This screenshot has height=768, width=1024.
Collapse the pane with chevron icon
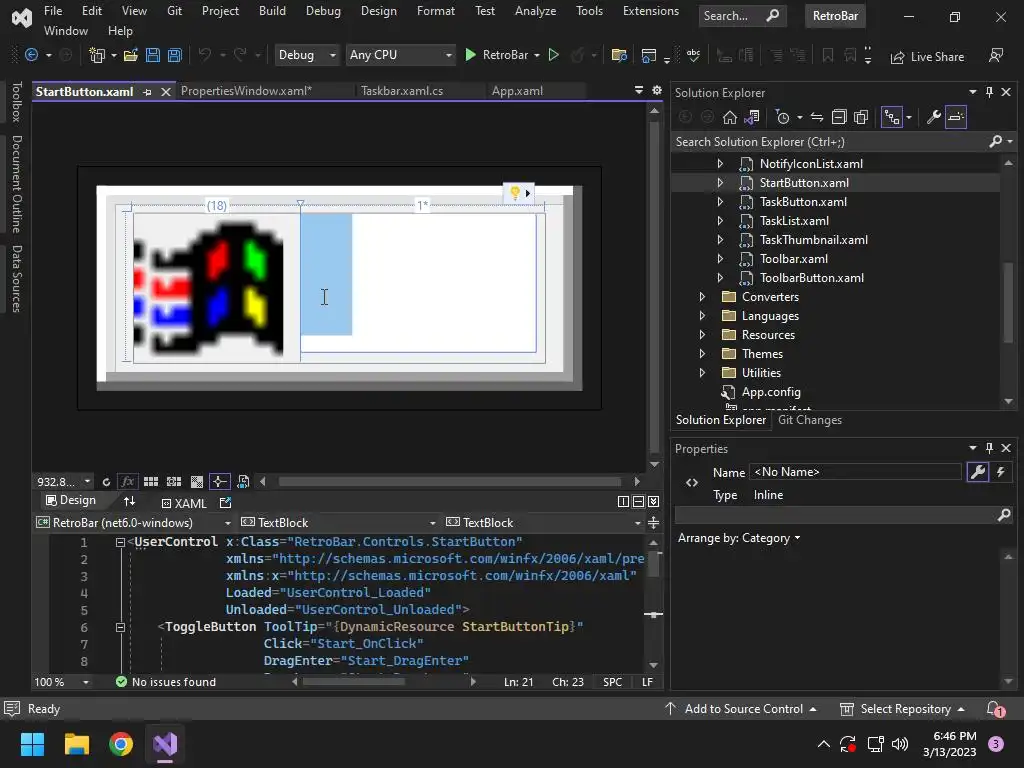tap(654, 502)
